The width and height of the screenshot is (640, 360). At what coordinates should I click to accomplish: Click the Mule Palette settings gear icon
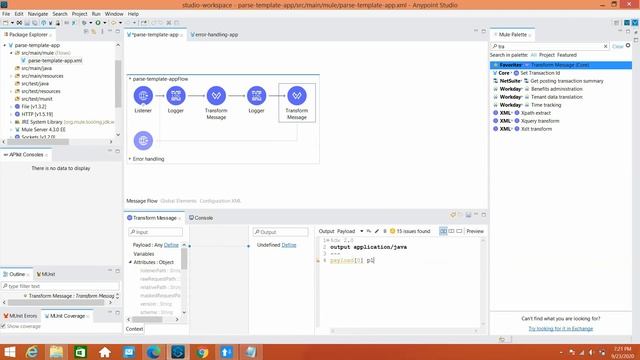point(628,46)
